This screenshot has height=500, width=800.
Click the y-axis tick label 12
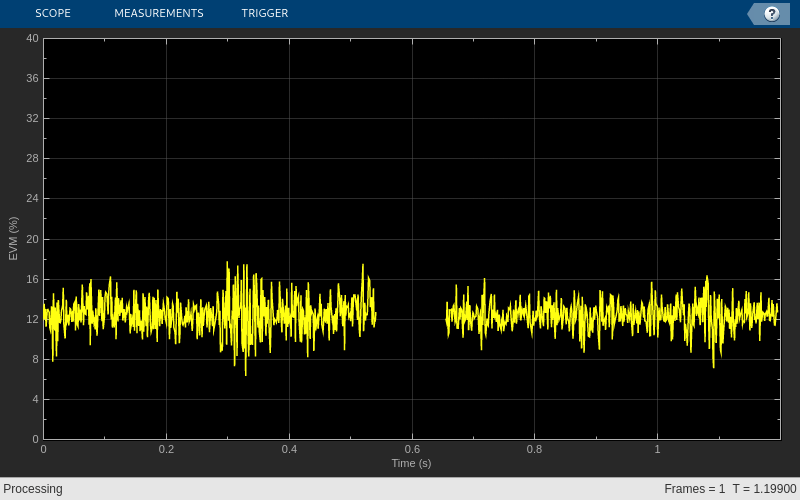point(32,319)
